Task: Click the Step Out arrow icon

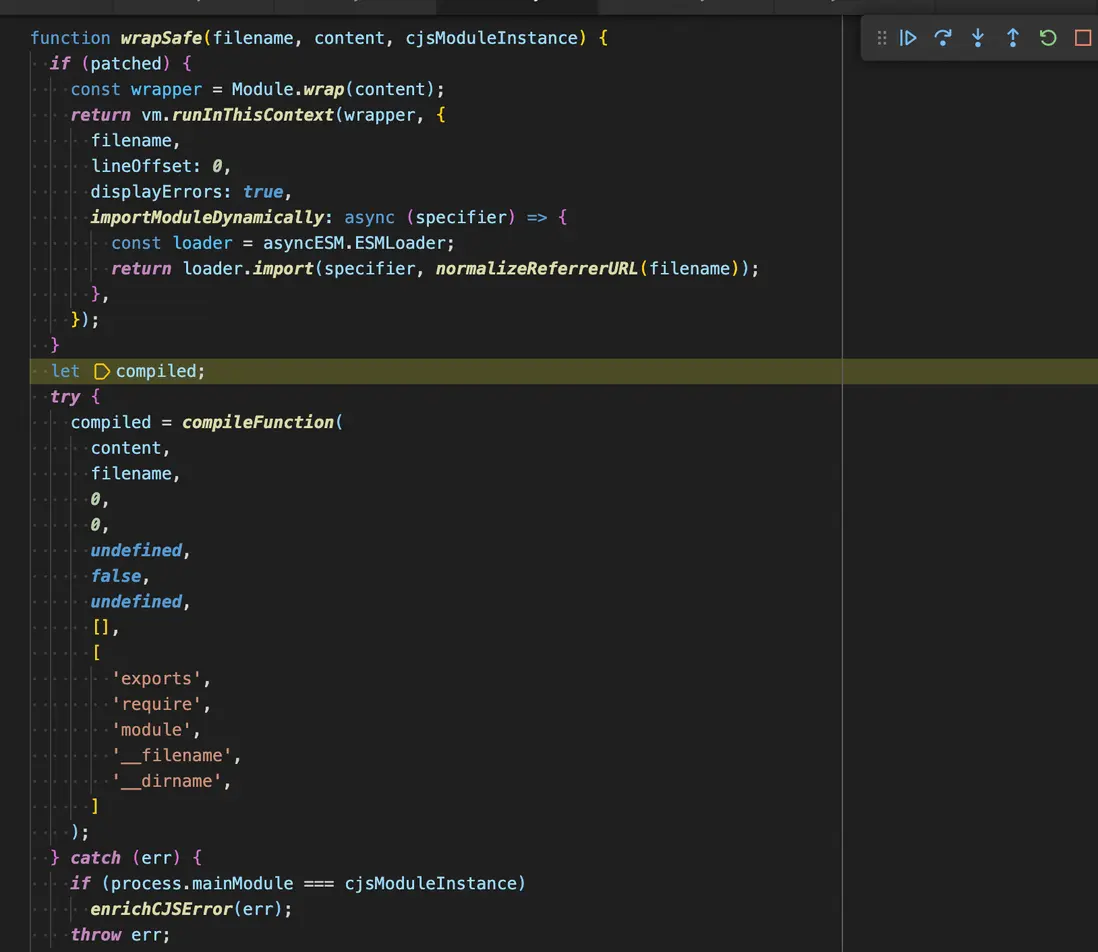Action: pyautogui.click(x=1013, y=38)
